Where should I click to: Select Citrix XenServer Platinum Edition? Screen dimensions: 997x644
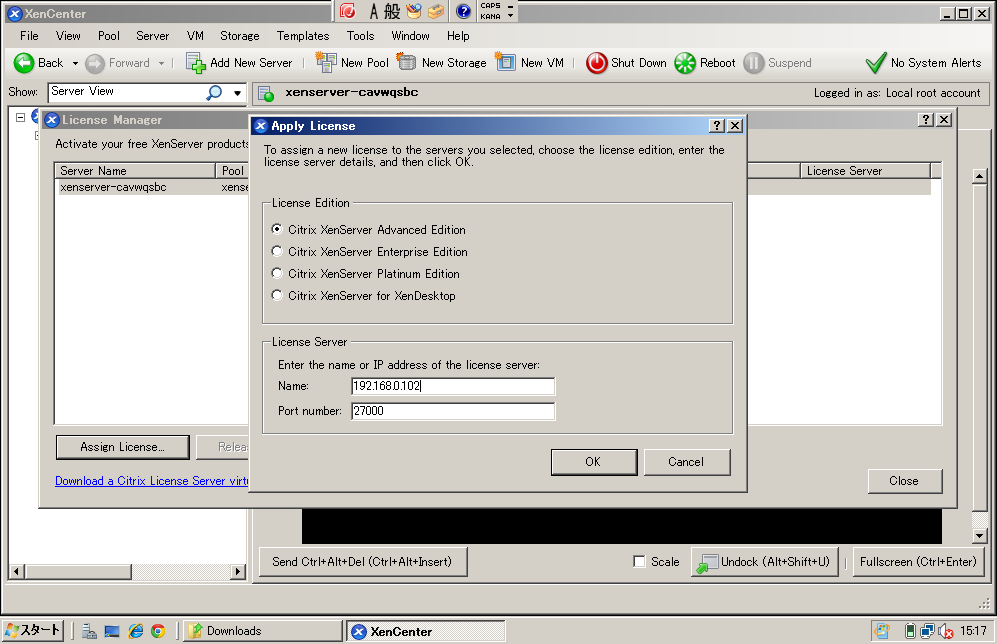coord(277,273)
